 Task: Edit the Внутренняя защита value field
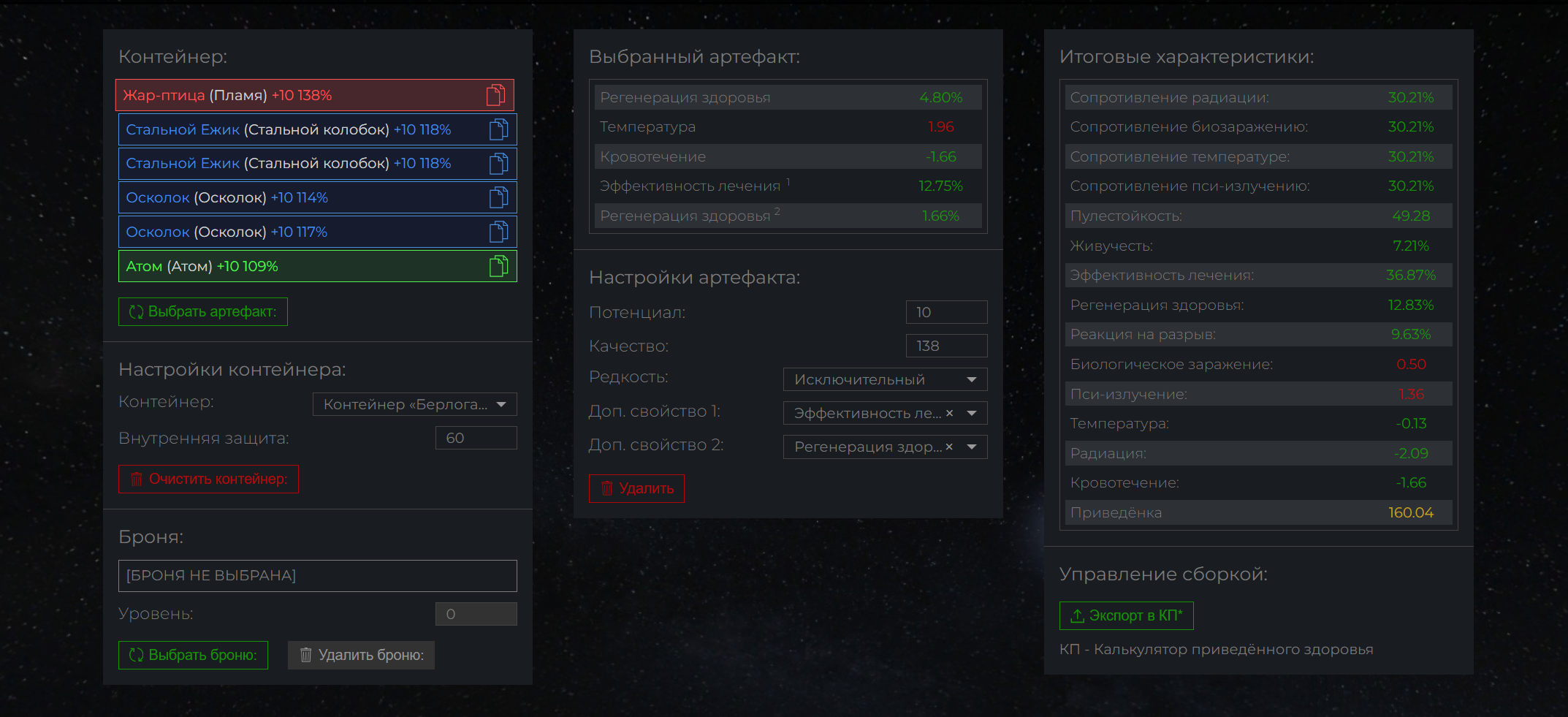coord(476,438)
